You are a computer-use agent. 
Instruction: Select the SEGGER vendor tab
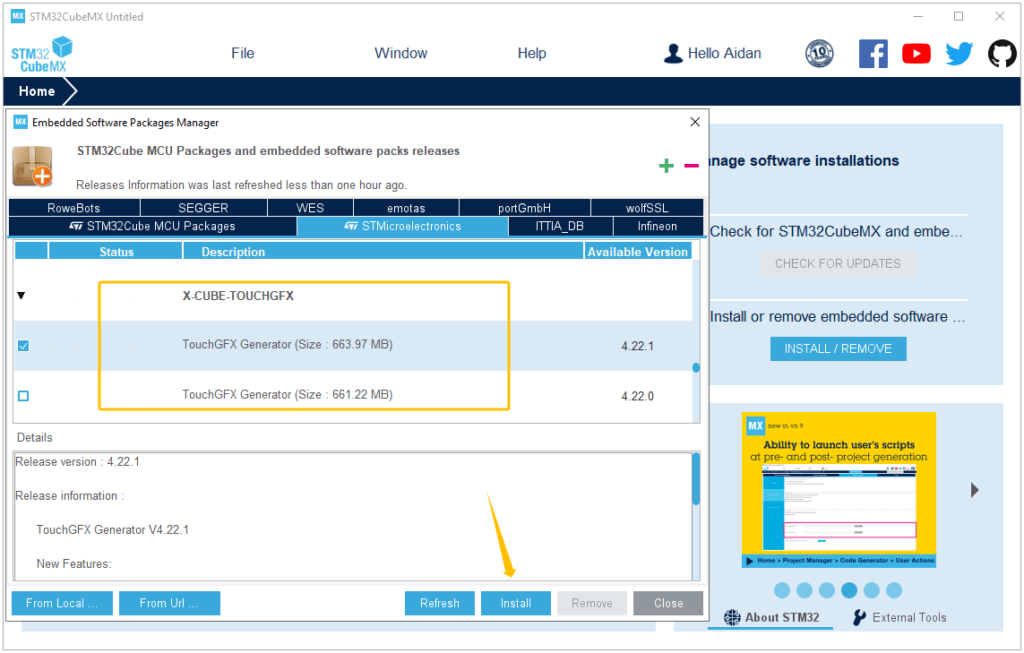pos(203,208)
